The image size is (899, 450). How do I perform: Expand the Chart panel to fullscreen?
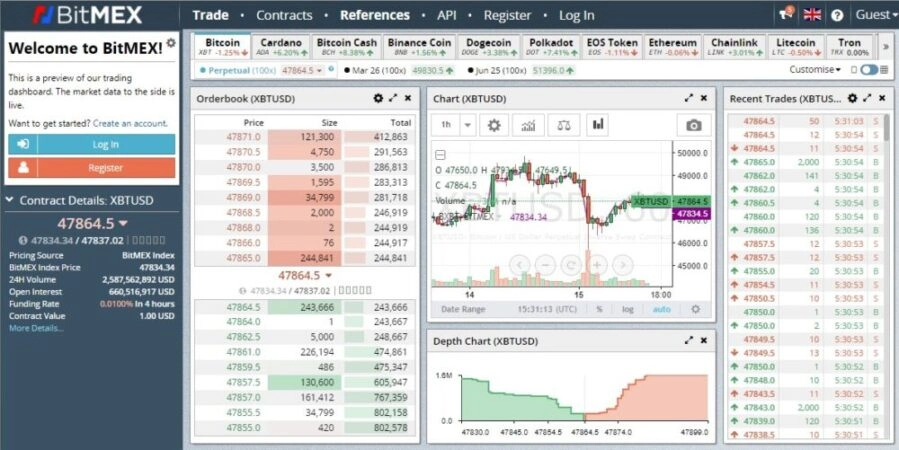click(689, 99)
